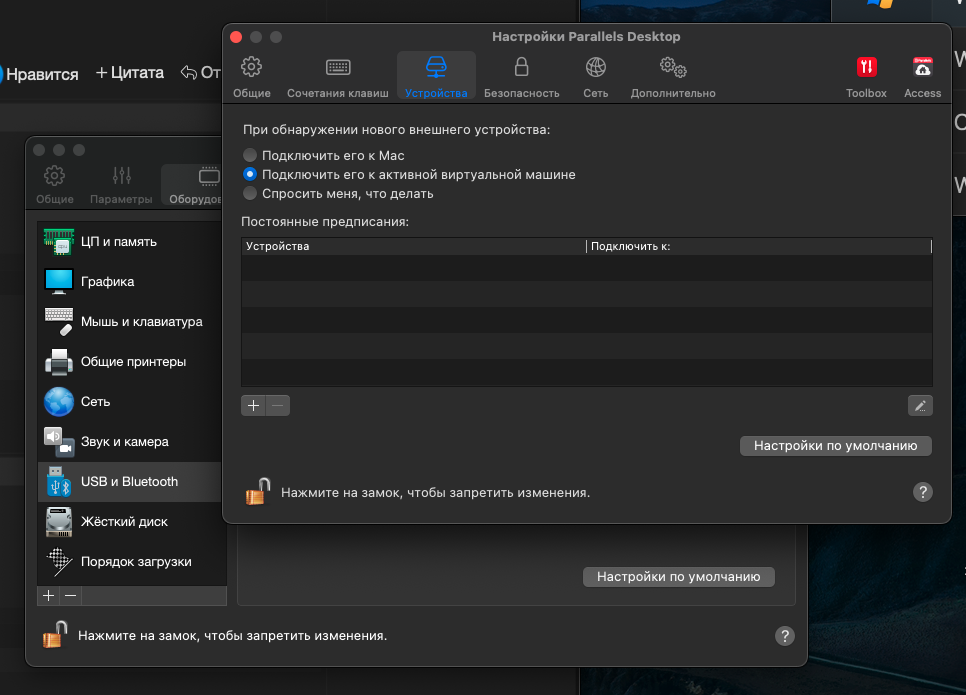Open Advanced gears tab
This screenshot has height=695, width=966.
(x=672, y=68)
